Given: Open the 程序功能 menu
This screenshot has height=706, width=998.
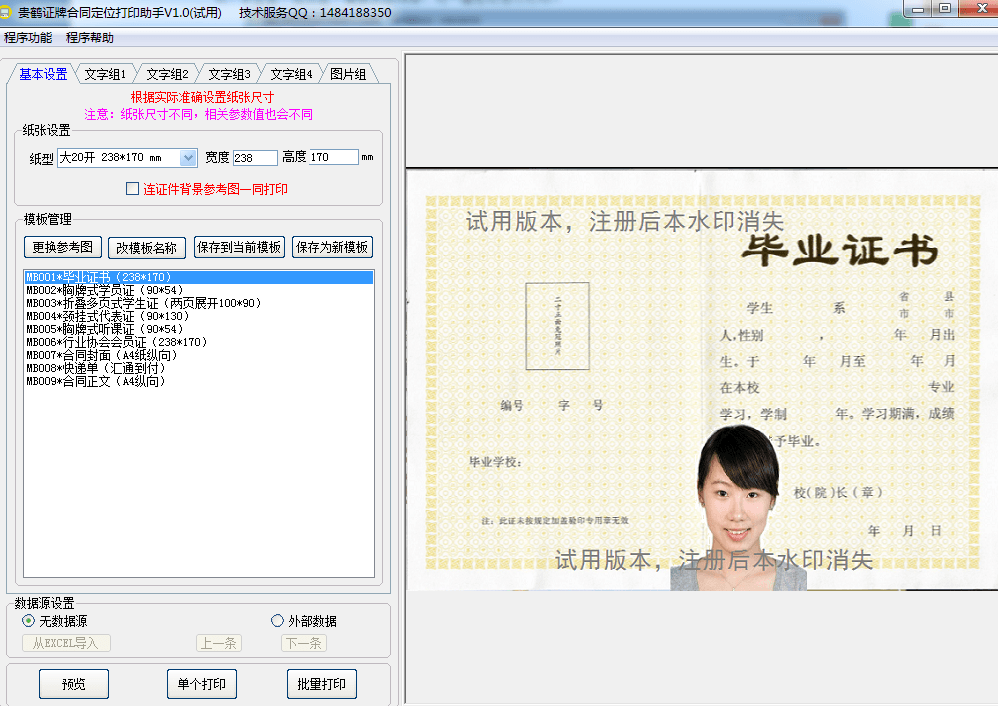Looking at the screenshot, I should click(x=28, y=38).
